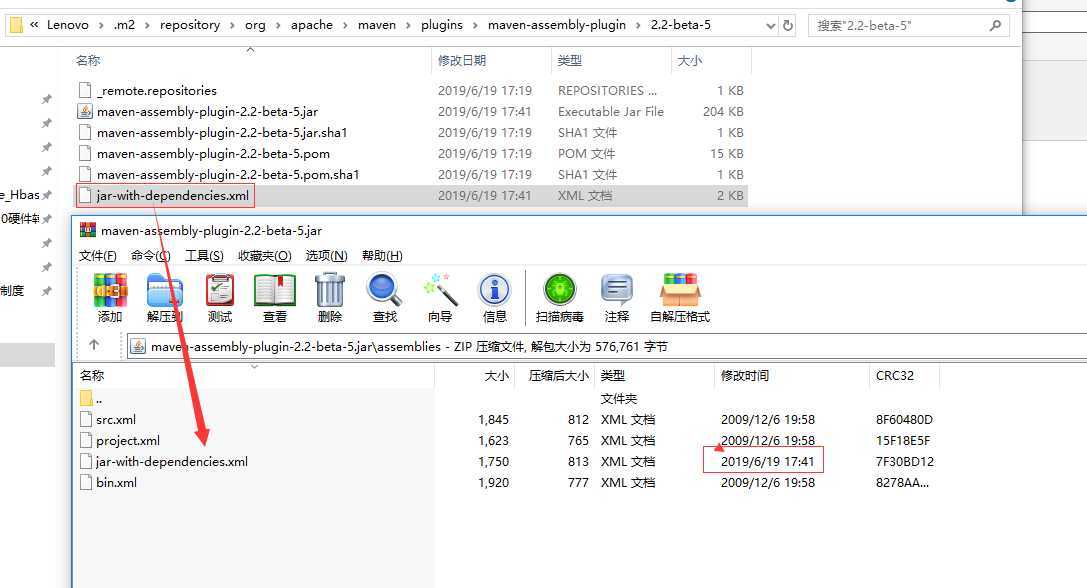
Task: Expand breadcrumb chevron after 'repository'
Action: 232,26
